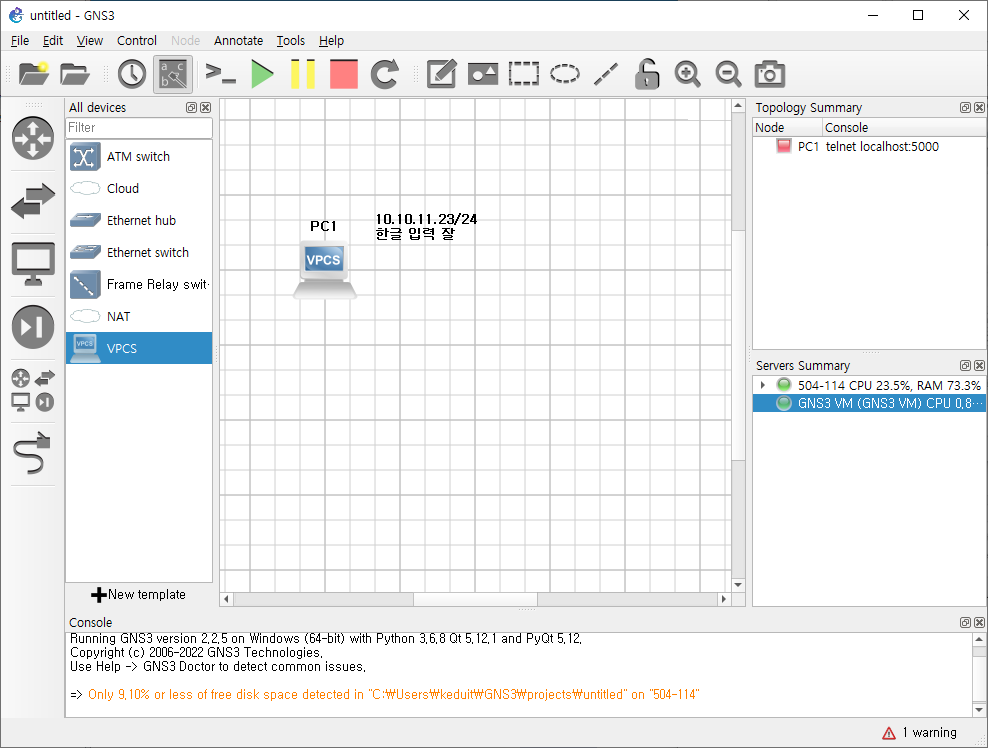This screenshot has width=988, height=748.
Task: Click canvas horizontal scrollbar left arrow
Action: coord(227,599)
